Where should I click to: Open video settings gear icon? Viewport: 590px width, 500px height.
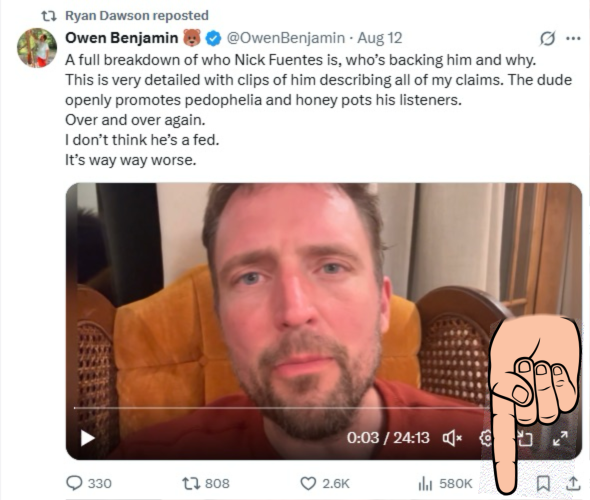coord(485,438)
